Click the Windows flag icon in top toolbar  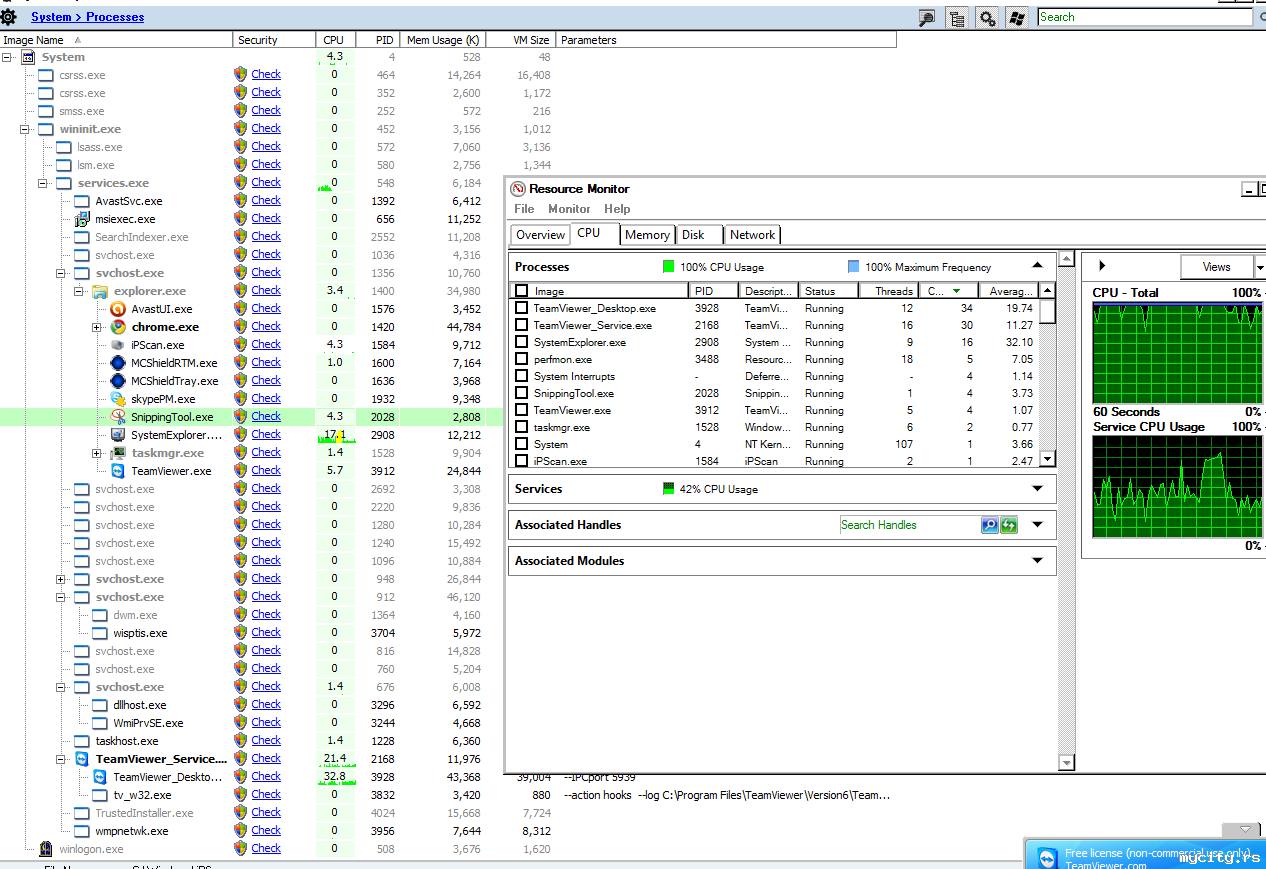[x=1017, y=17]
